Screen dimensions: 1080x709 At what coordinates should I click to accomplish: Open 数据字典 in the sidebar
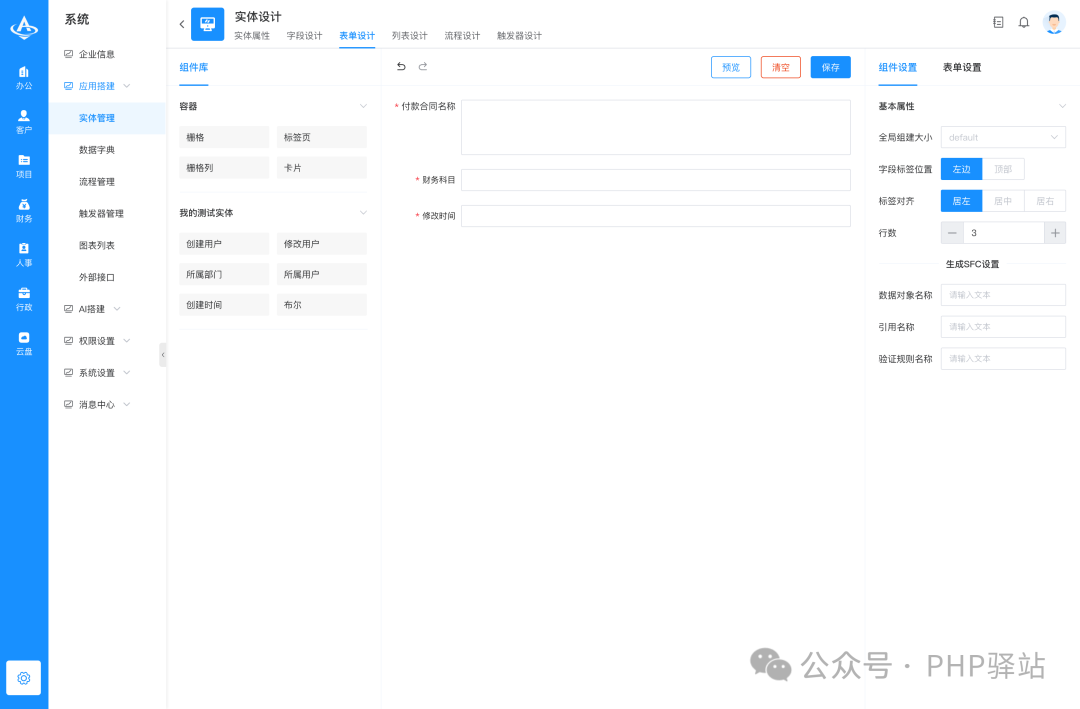click(96, 150)
